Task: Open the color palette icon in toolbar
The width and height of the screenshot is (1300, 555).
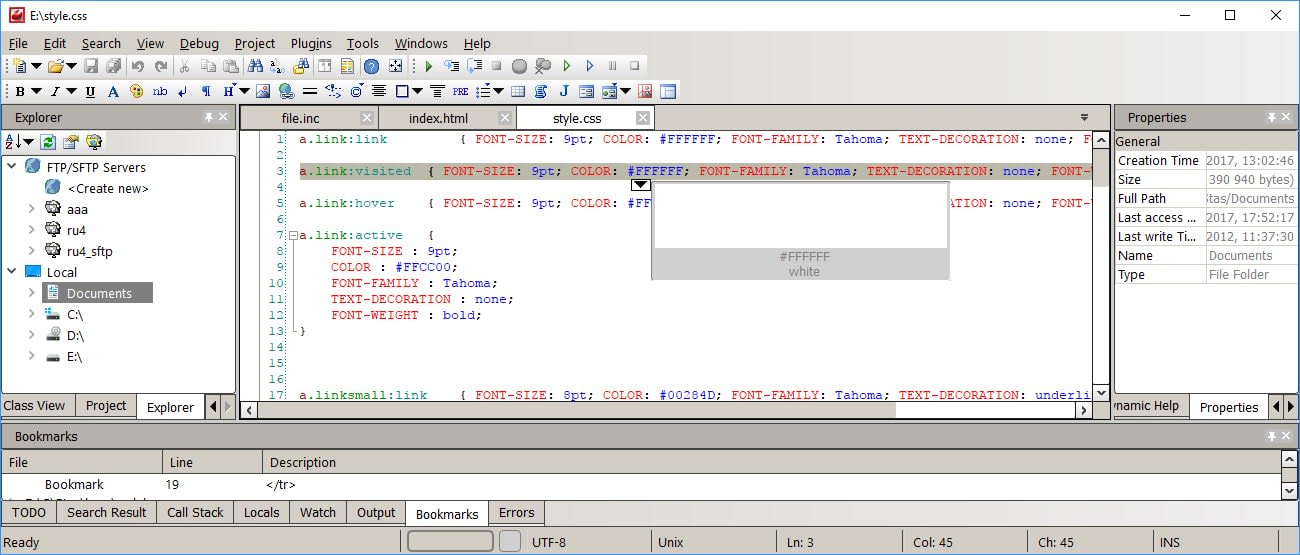Action: (135, 92)
